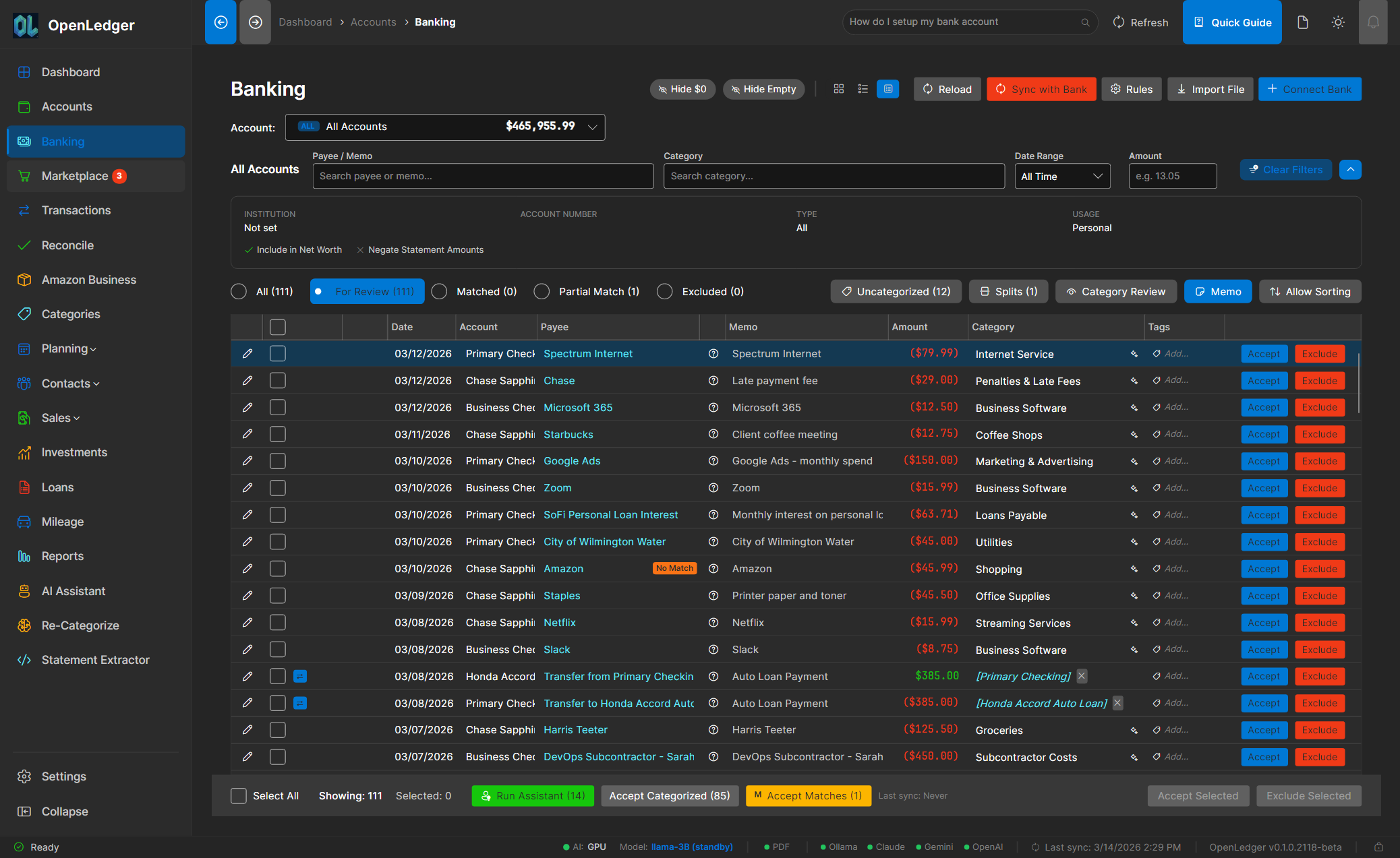Image resolution: width=1400 pixels, height=858 pixels.
Task: Collapse the filters panel with the chevron
Action: click(1350, 169)
